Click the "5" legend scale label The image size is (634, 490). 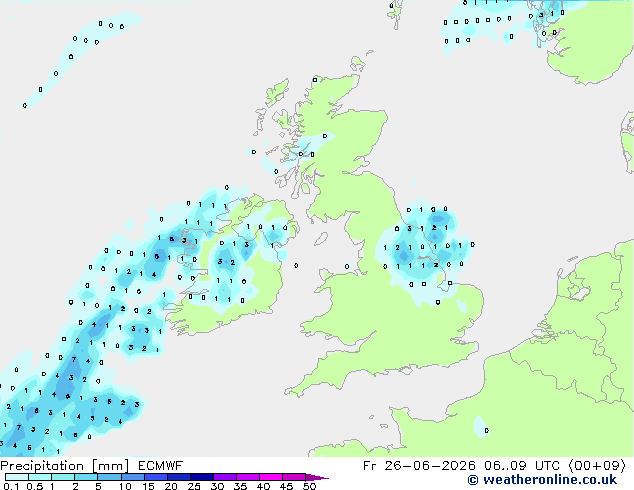click(x=98, y=486)
